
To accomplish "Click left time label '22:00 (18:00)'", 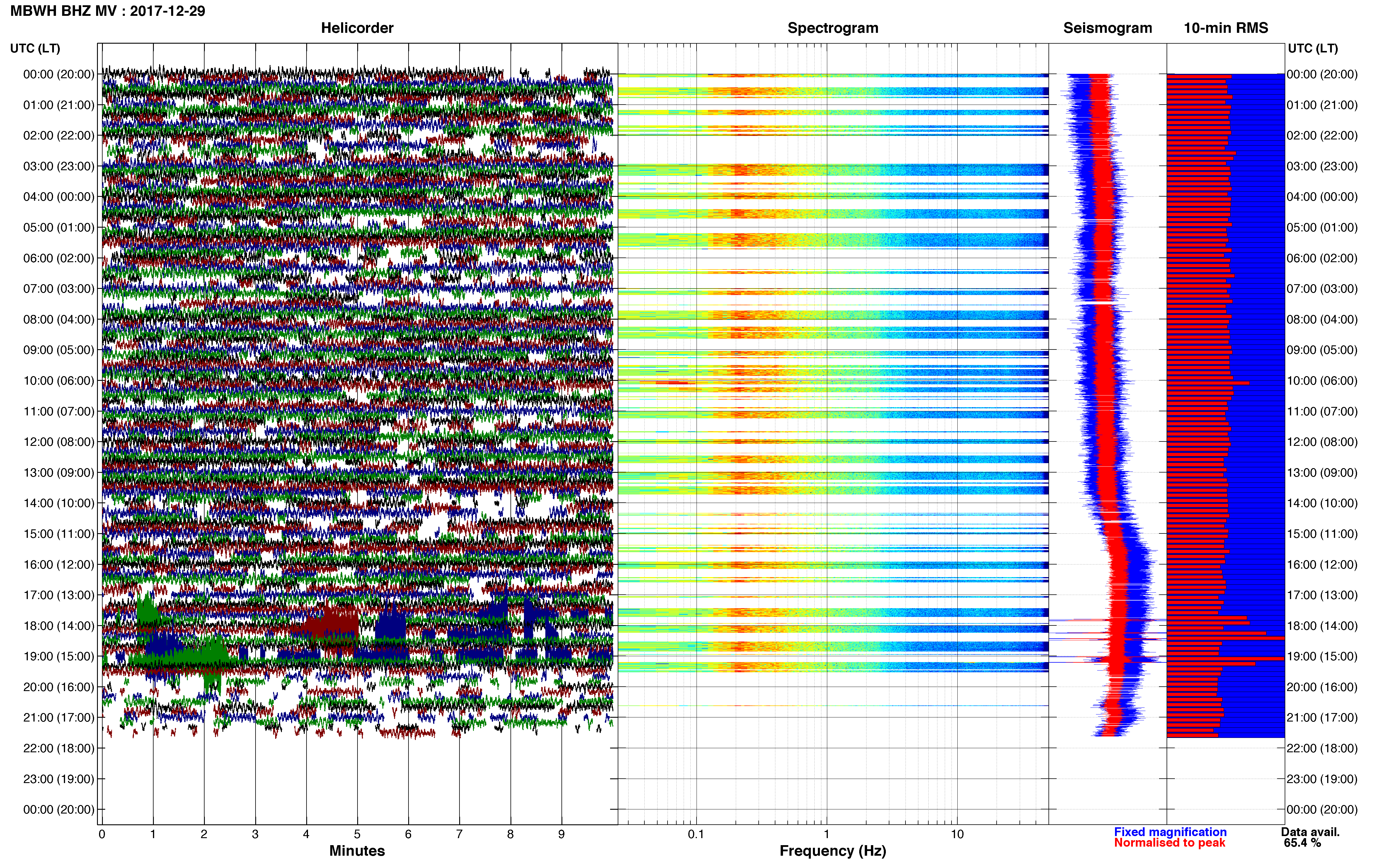I will (59, 748).
